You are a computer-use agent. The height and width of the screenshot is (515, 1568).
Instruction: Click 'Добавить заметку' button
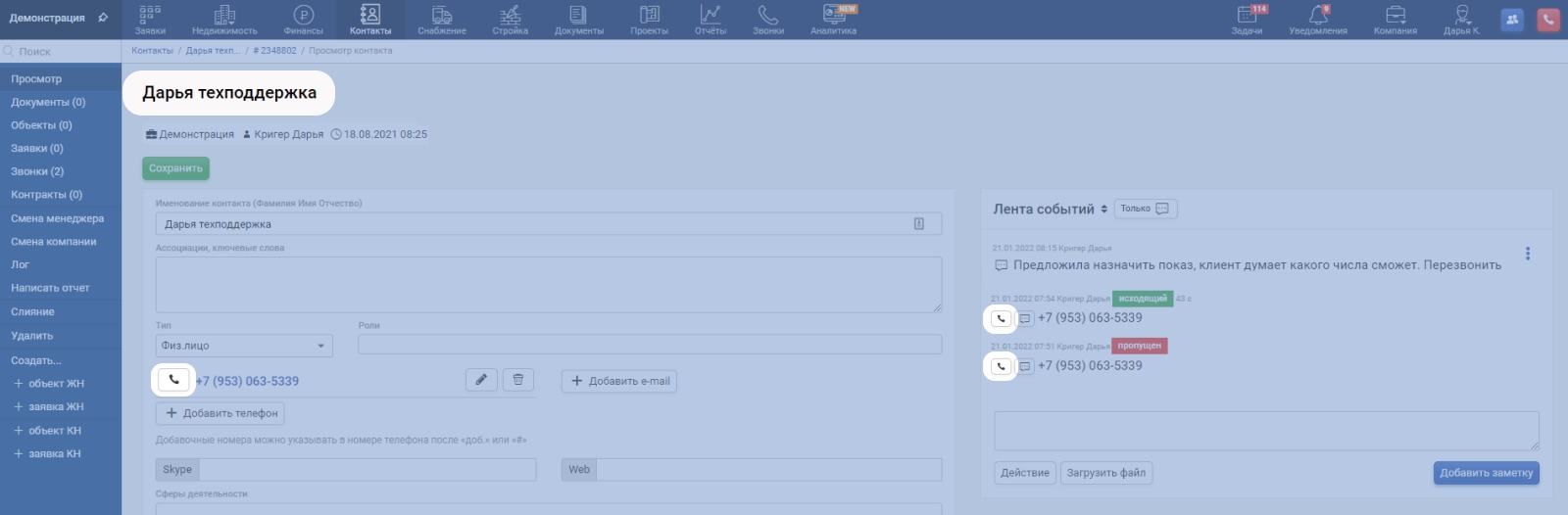(x=1486, y=473)
